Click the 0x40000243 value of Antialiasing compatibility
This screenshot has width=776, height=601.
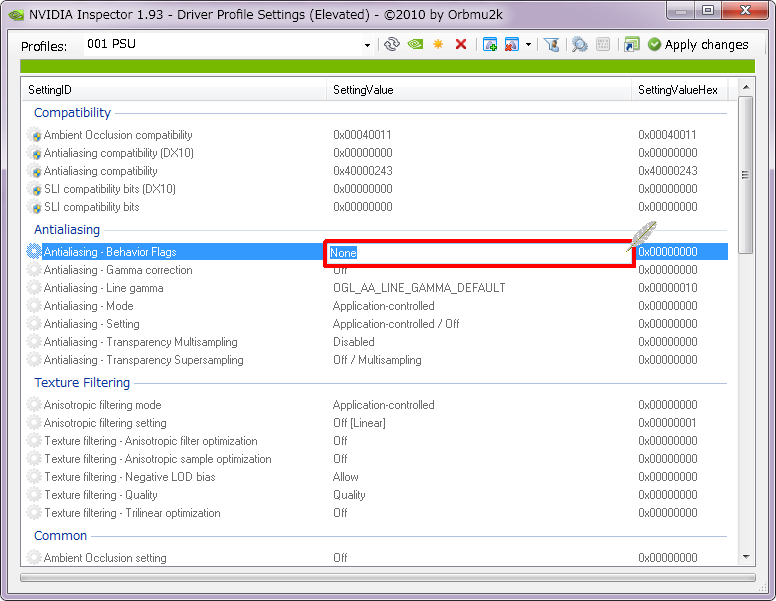(363, 171)
